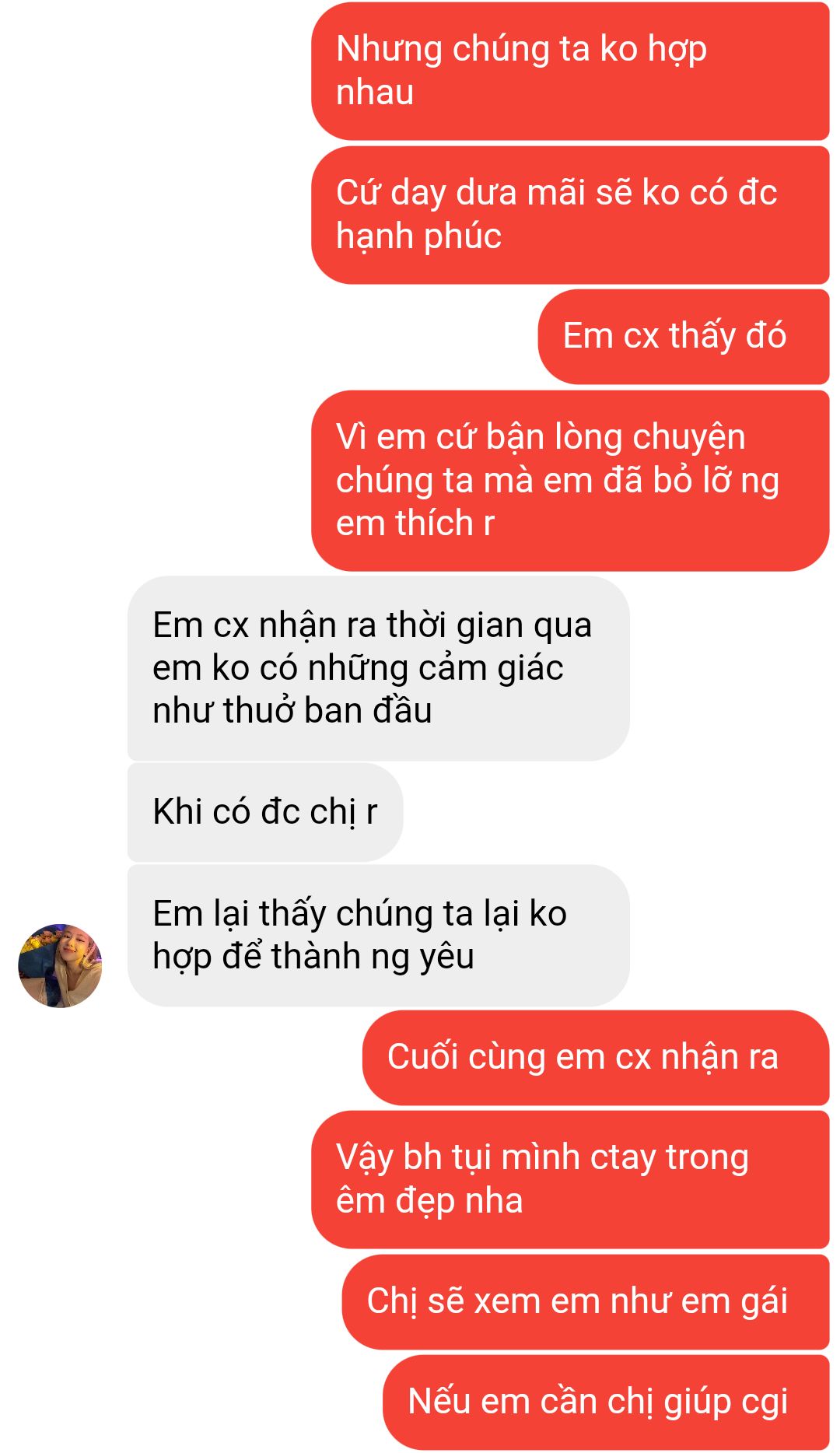Screen dimensions: 840x1453
Task: Click the words 'chúng ta mà em đã bỏ lỡ ng'
Action: pos(558,481)
